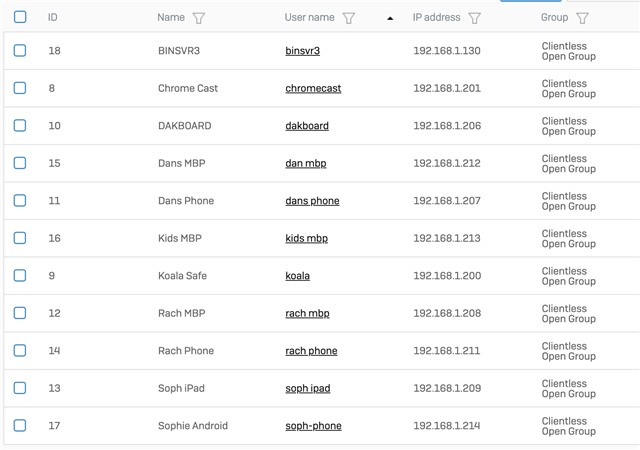
Task: Open the Group column filter icon
Action: (x=582, y=18)
